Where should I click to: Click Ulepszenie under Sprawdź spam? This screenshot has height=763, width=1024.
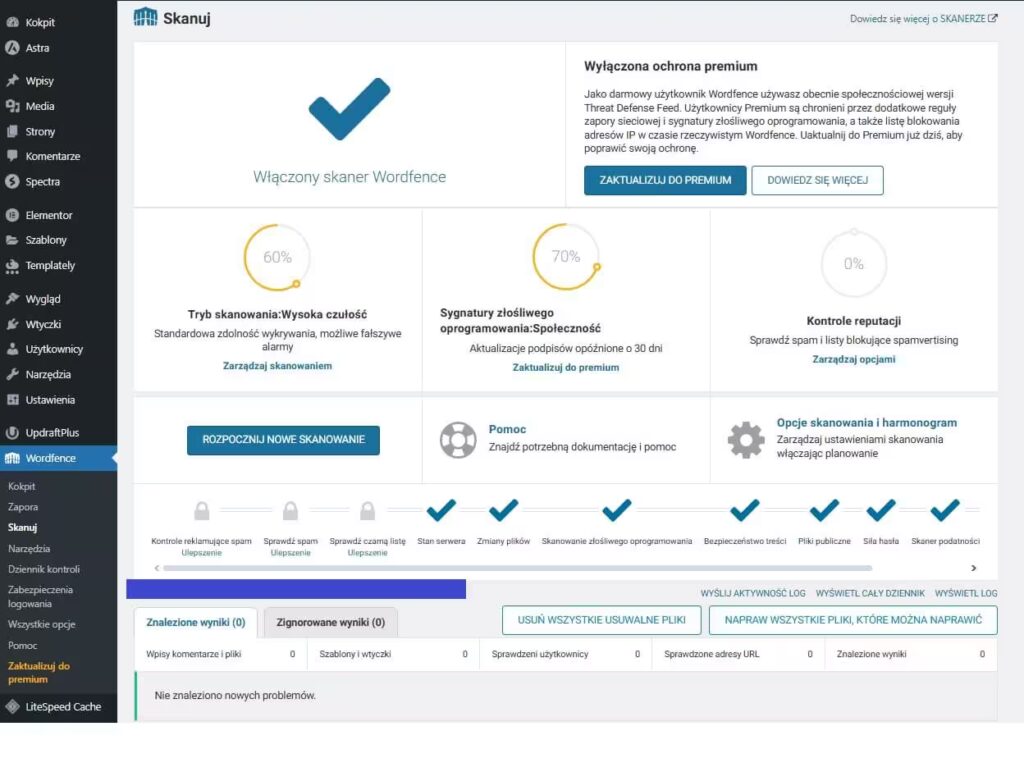point(290,553)
